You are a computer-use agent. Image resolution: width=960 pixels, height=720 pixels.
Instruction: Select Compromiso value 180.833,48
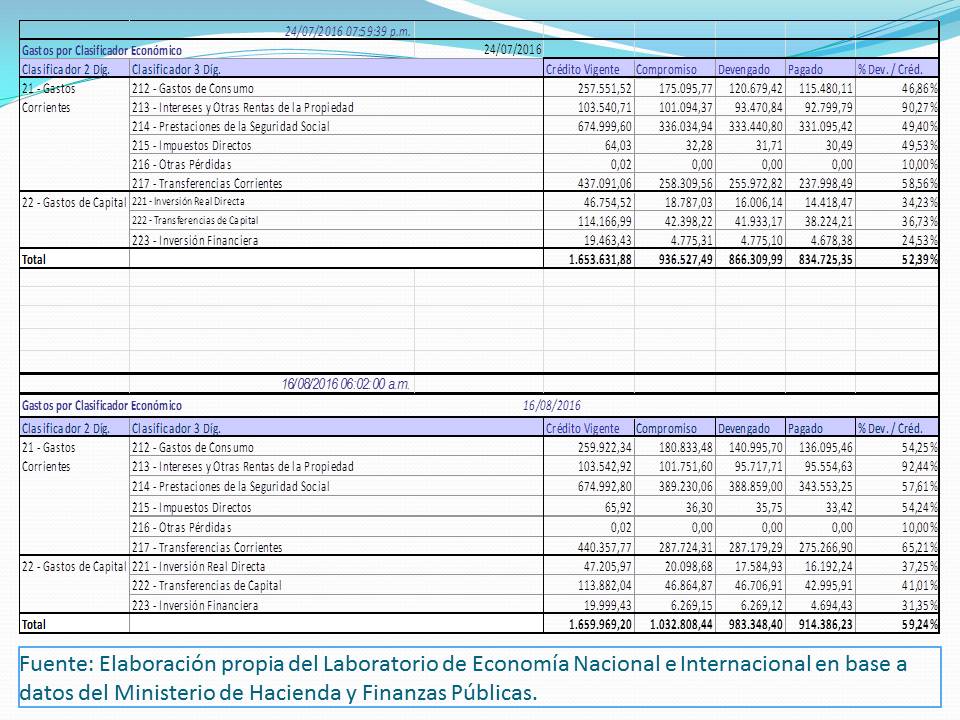pyautogui.click(x=686, y=447)
